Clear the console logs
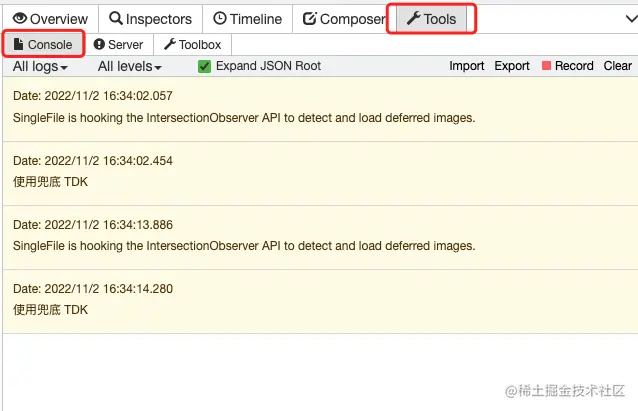The image size is (638, 411). click(x=617, y=66)
